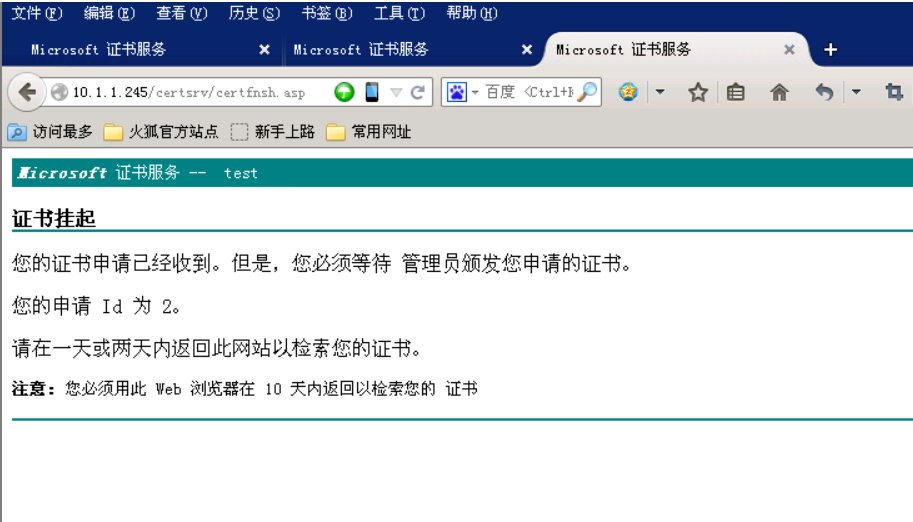Close the middle Microsoft 证书服务 tab
Viewport: 913px width, 522px height.
click(x=527, y=50)
